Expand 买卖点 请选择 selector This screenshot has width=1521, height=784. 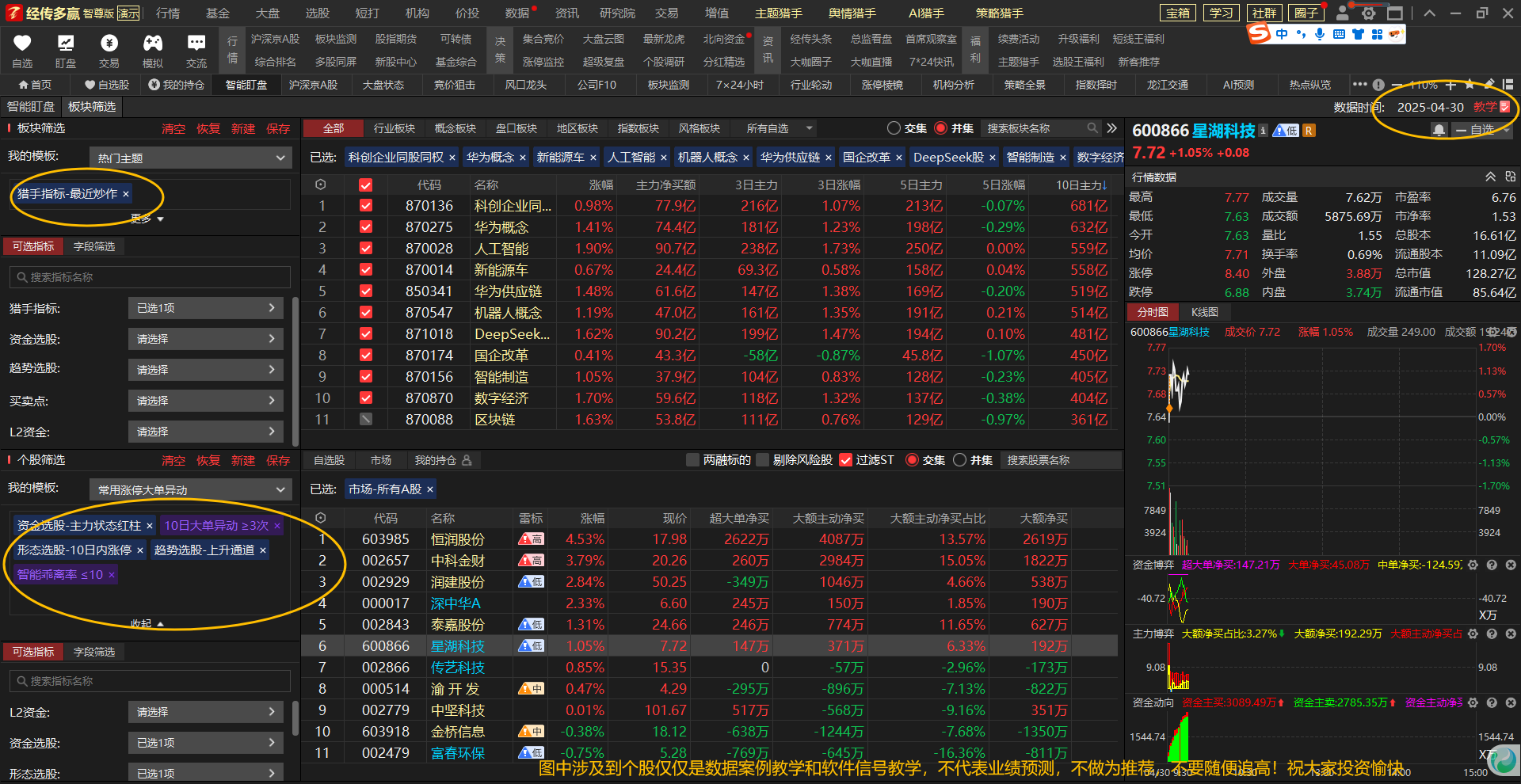point(206,401)
